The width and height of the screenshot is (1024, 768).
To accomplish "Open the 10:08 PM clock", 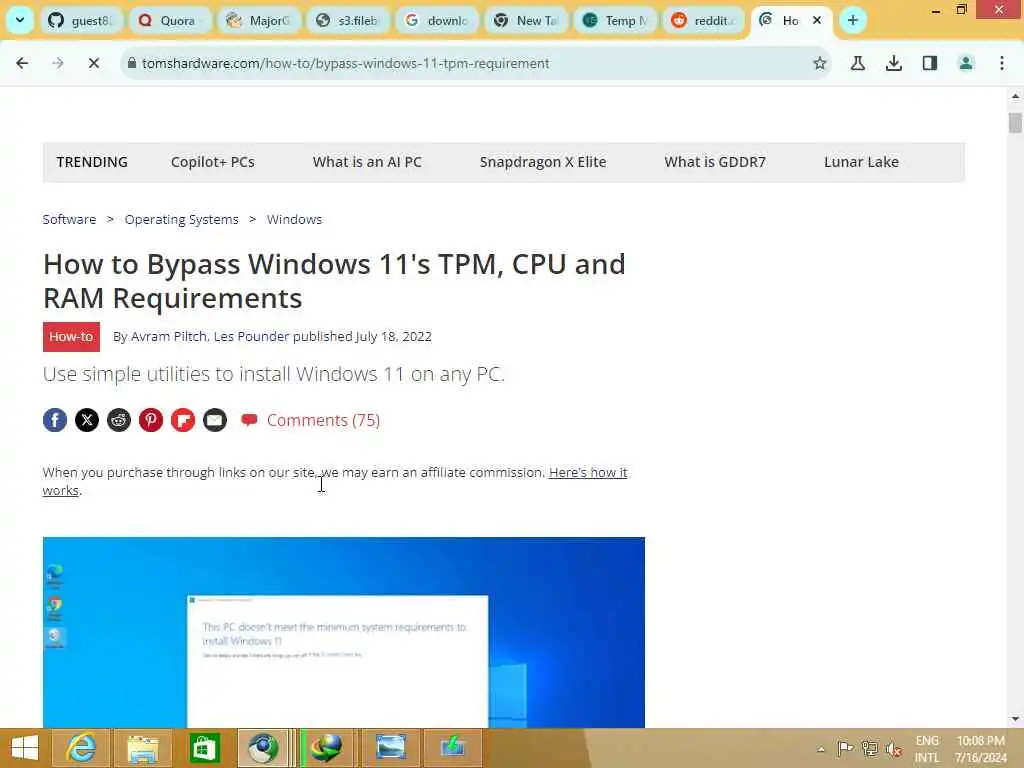I will click(x=981, y=748).
